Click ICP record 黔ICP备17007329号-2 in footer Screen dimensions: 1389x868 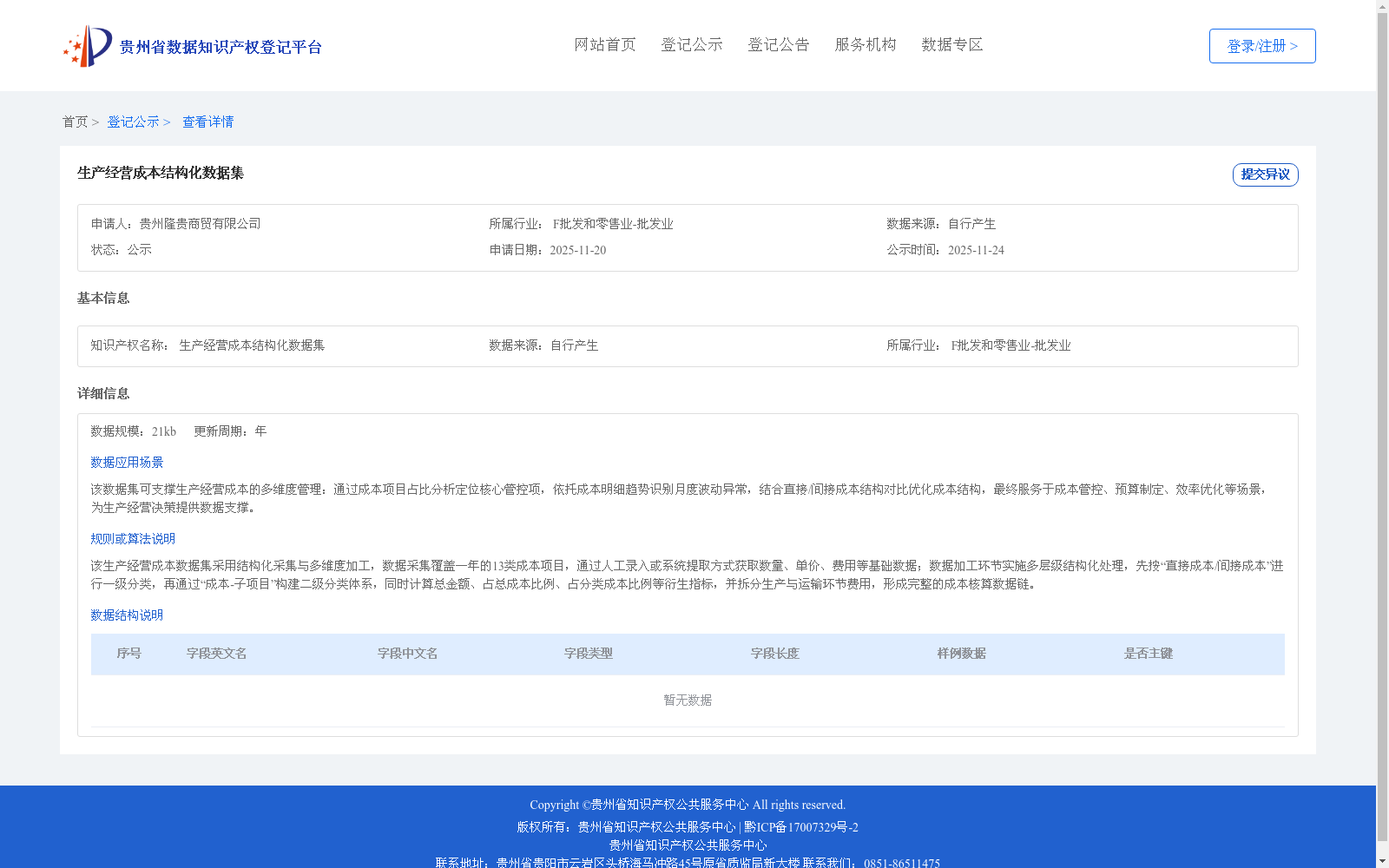click(x=800, y=827)
